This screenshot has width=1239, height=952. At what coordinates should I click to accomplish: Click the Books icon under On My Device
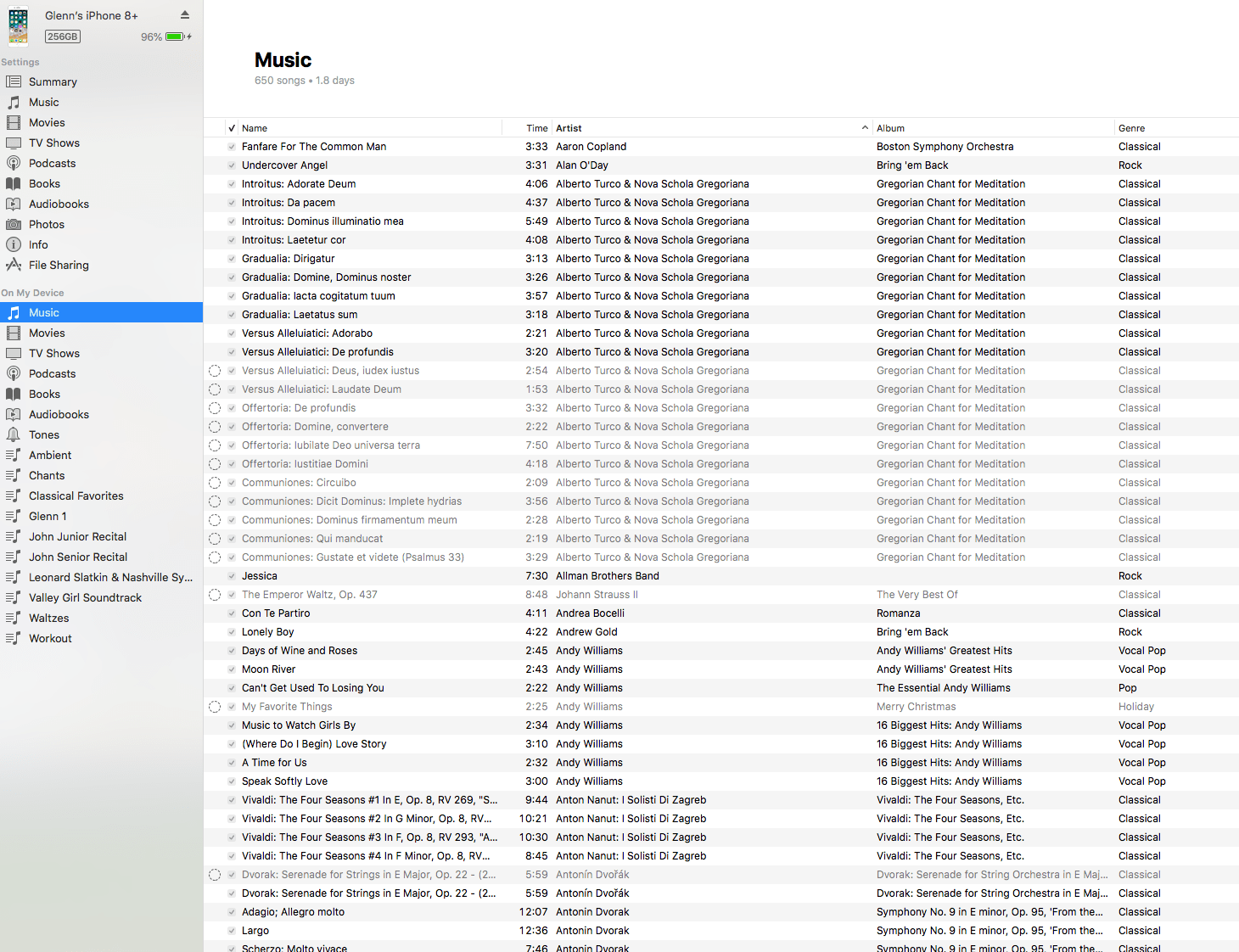pos(14,394)
